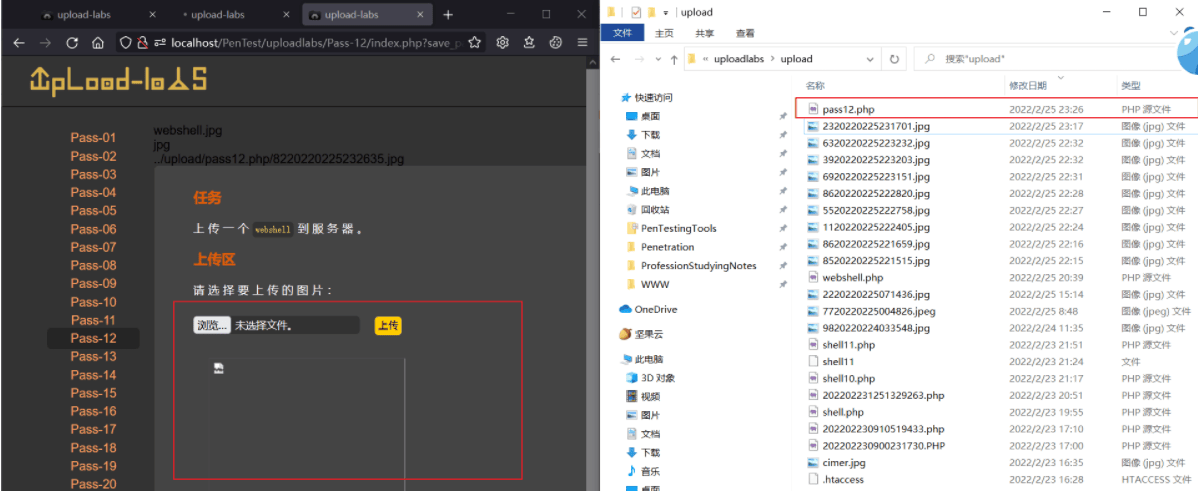The width and height of the screenshot is (1198, 493).
Task: Open WWW folder in navigation pane
Action: click(x=655, y=284)
